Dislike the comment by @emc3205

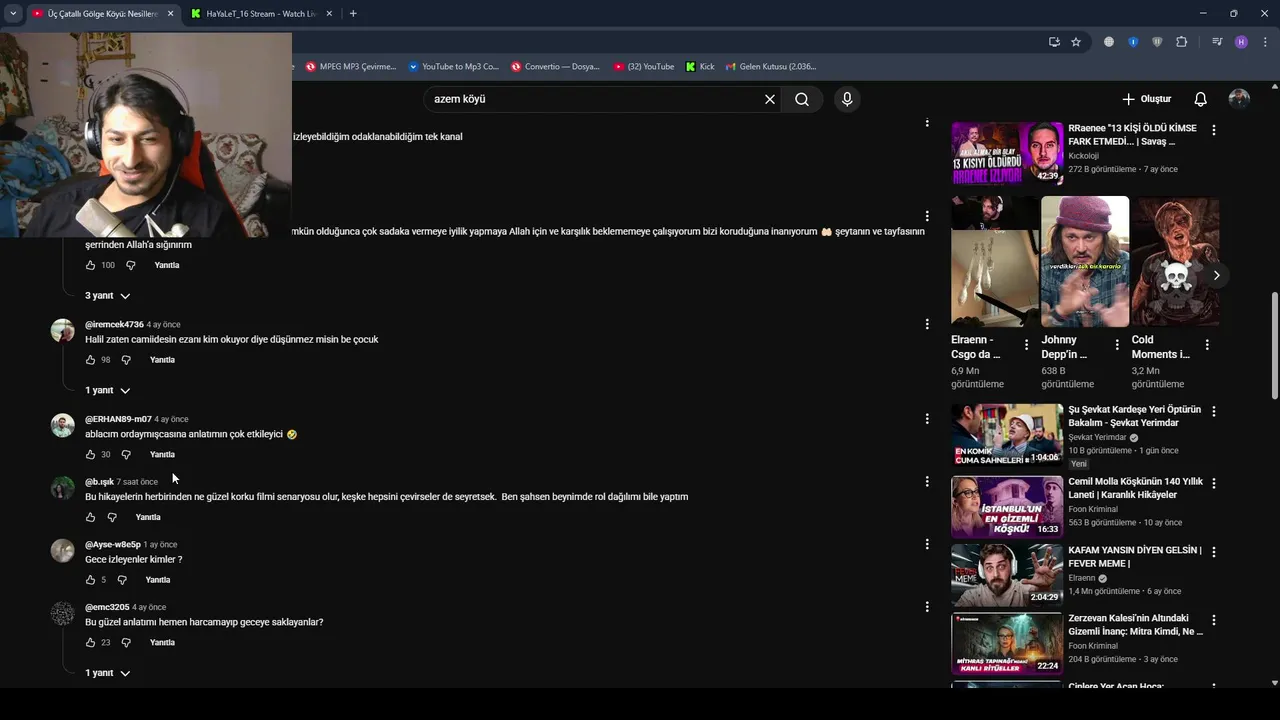(126, 643)
